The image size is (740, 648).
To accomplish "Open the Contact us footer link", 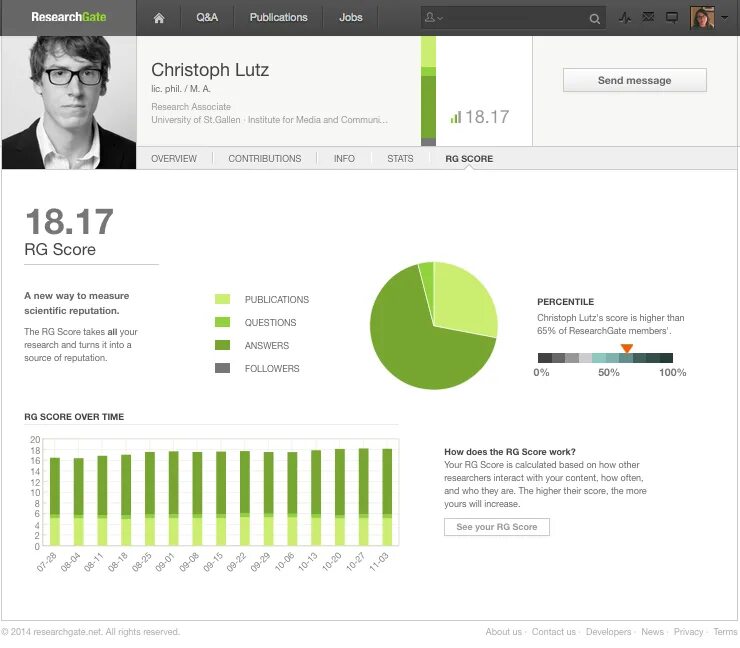I will coord(554,631).
